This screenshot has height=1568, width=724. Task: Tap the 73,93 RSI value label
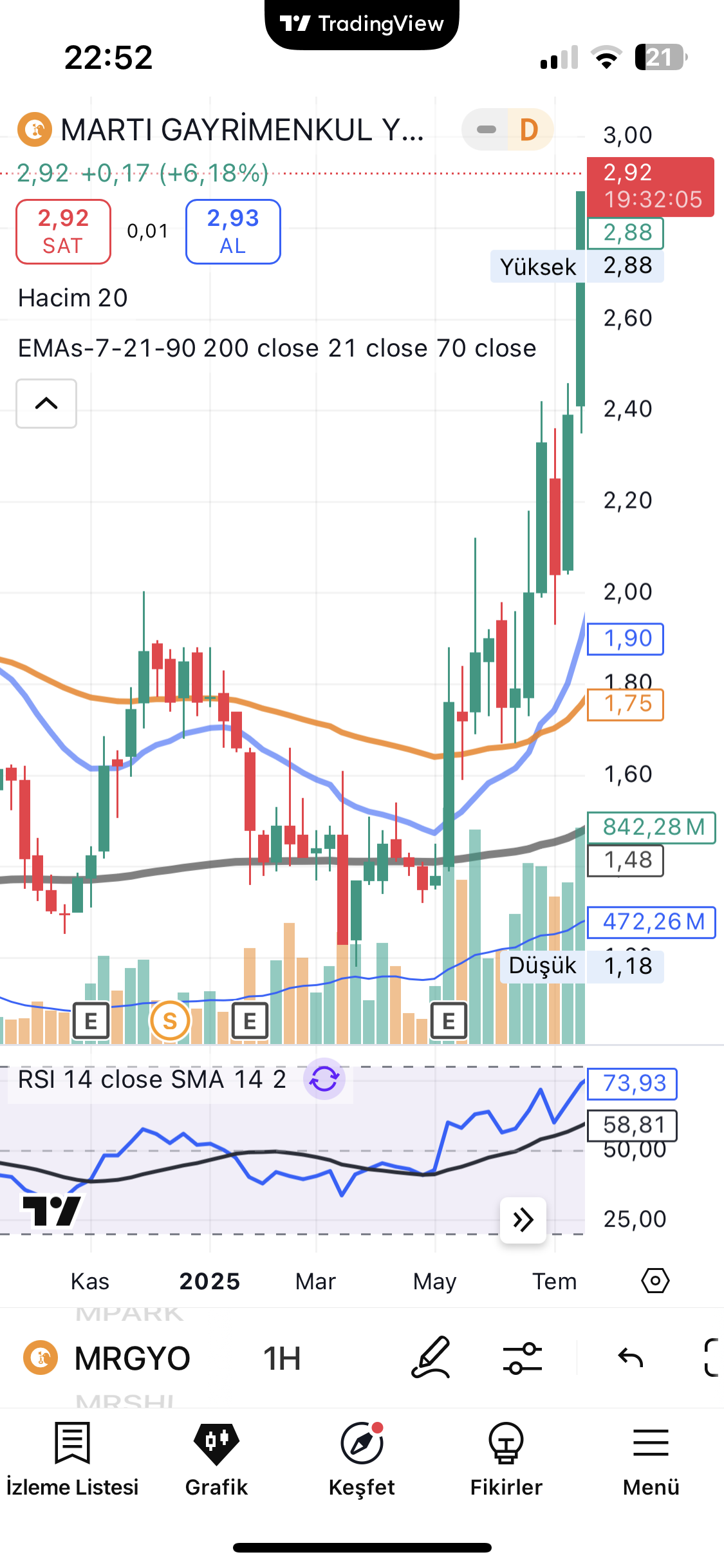pos(632,1083)
